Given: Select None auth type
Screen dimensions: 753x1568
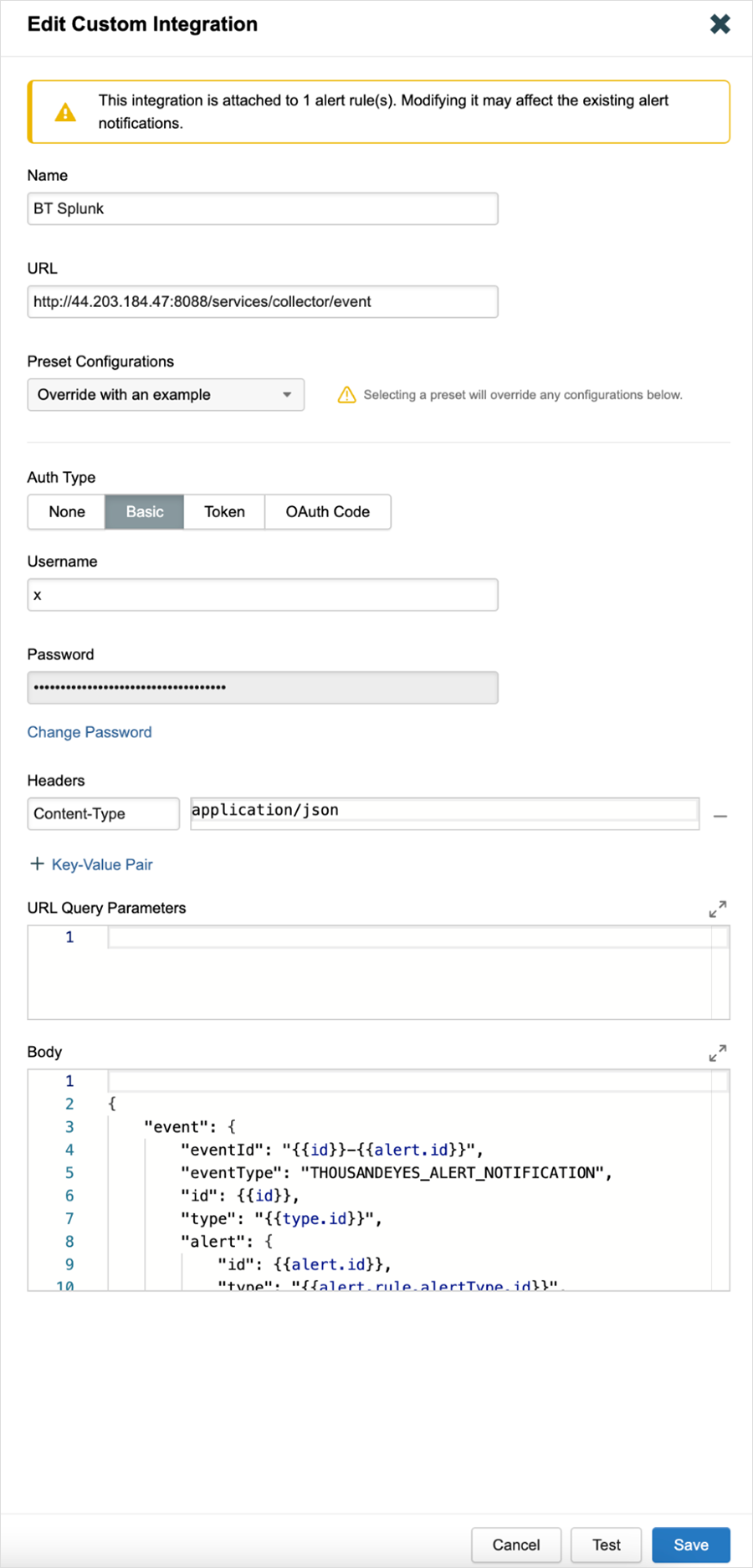Looking at the screenshot, I should [x=67, y=512].
